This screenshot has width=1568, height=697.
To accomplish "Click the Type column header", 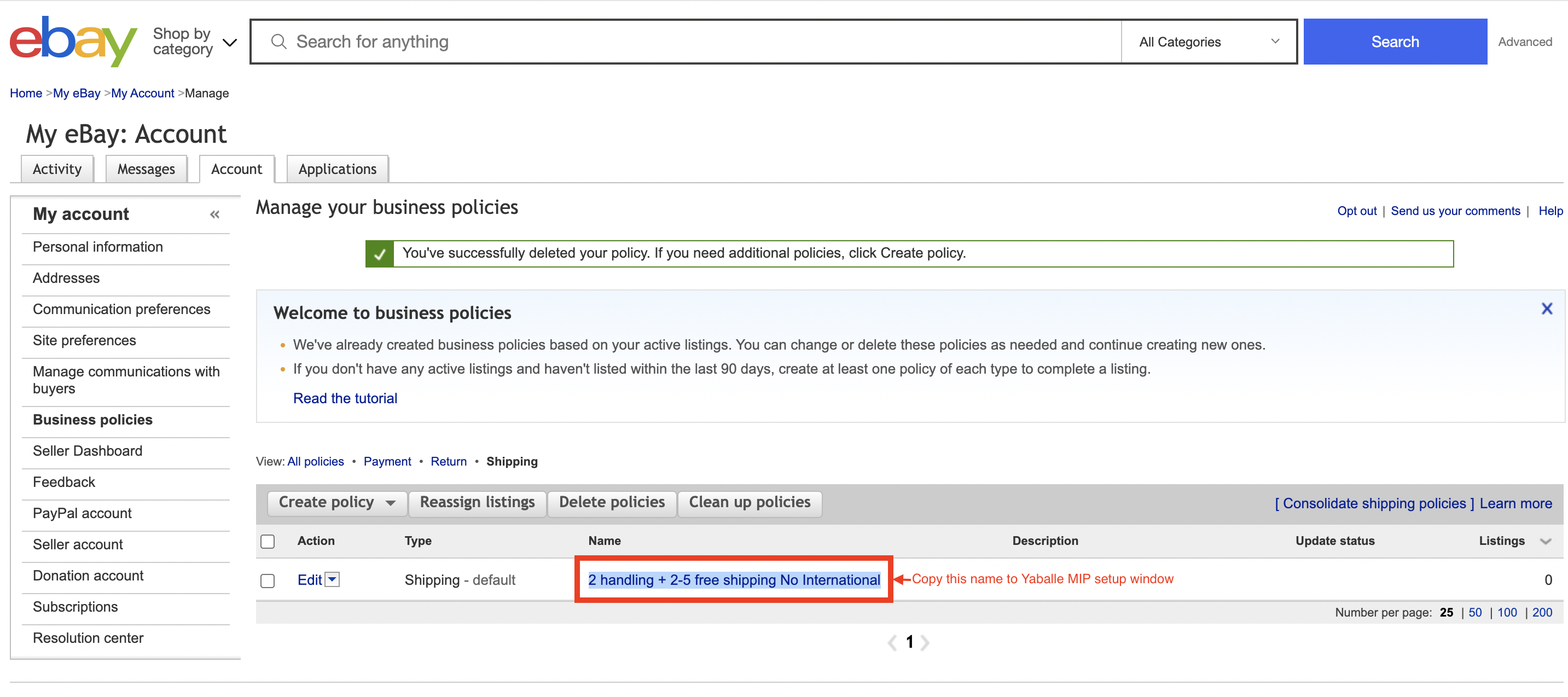I will [x=418, y=541].
